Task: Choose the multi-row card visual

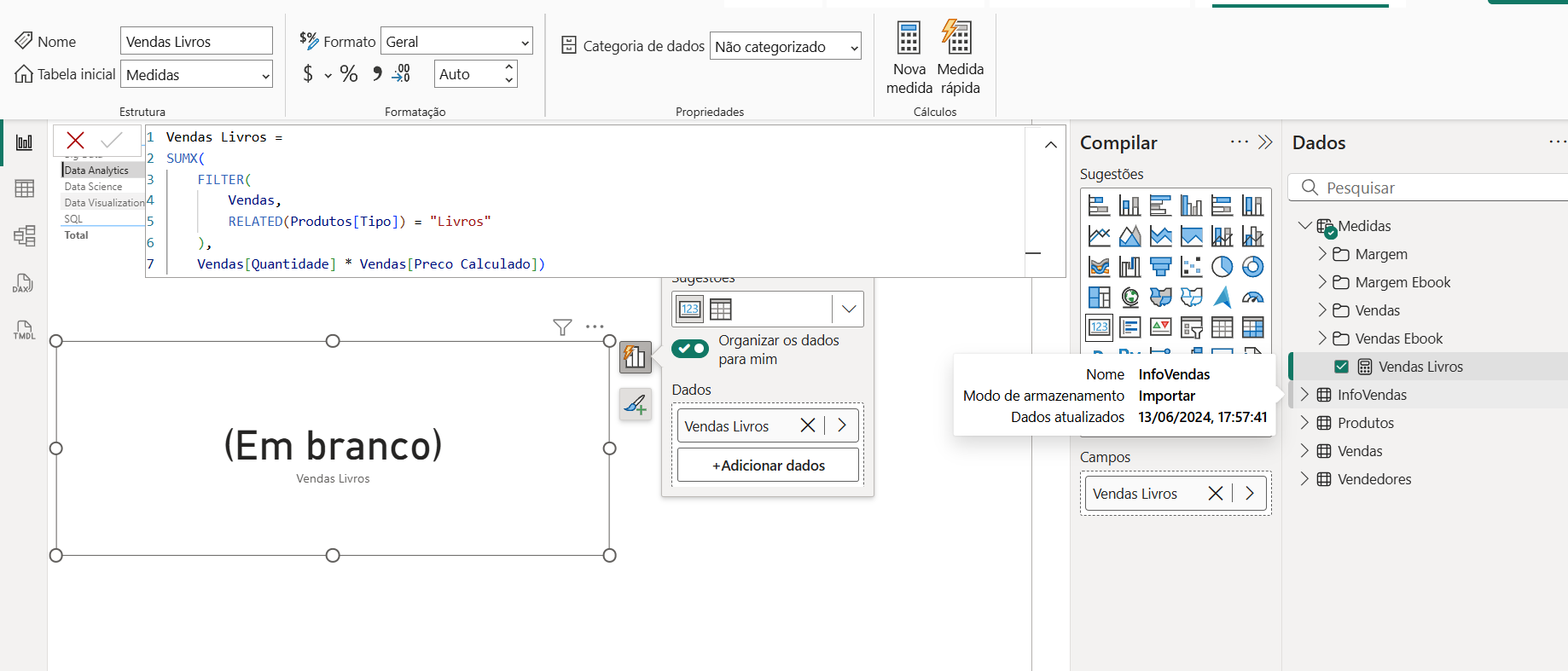Action: tap(1130, 327)
